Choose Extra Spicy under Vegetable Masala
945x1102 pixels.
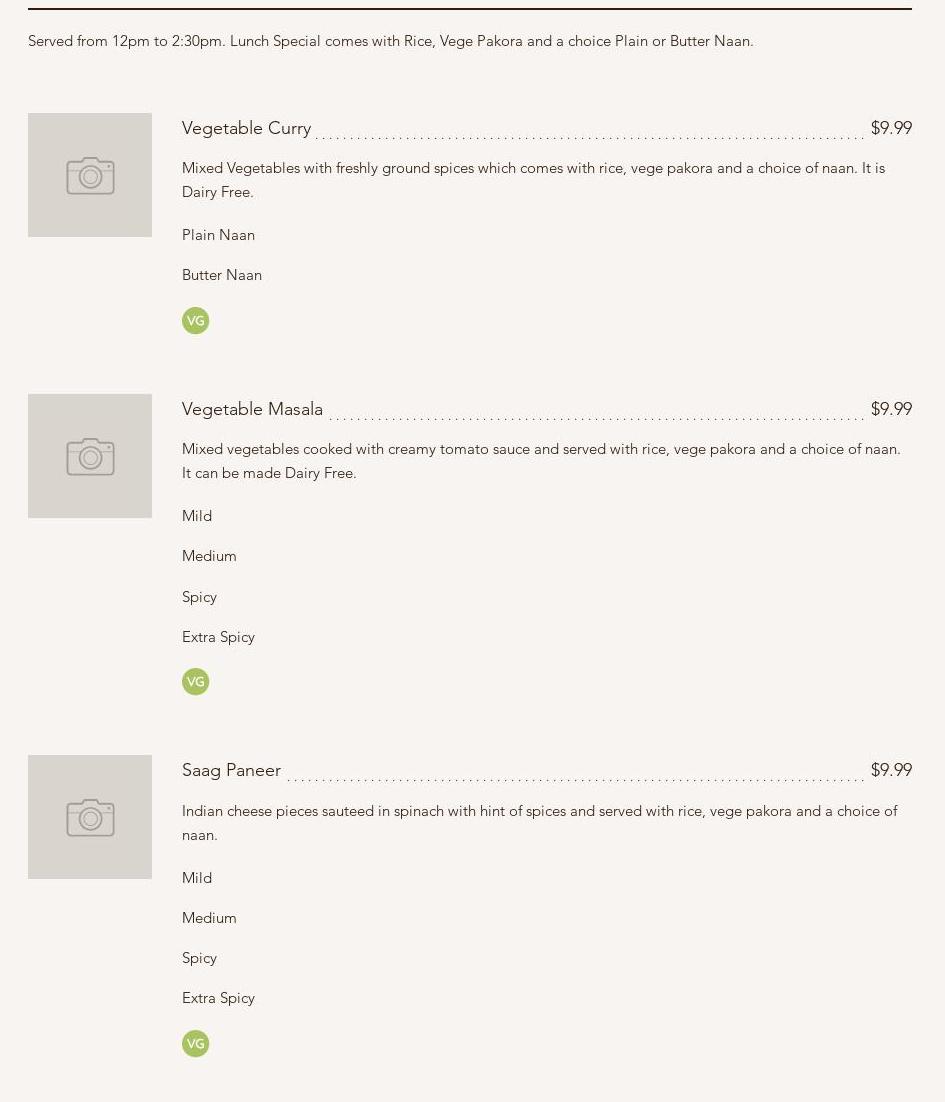tap(218, 637)
